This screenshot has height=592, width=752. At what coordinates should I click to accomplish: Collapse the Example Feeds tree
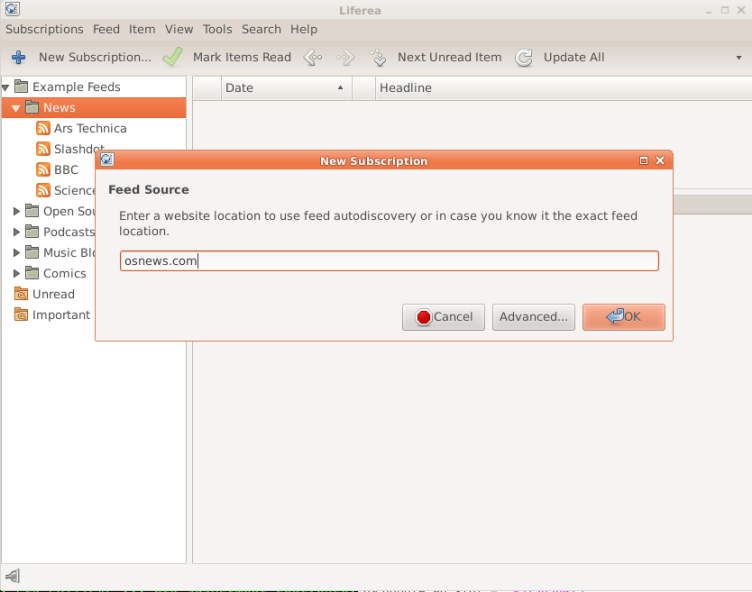point(6,88)
